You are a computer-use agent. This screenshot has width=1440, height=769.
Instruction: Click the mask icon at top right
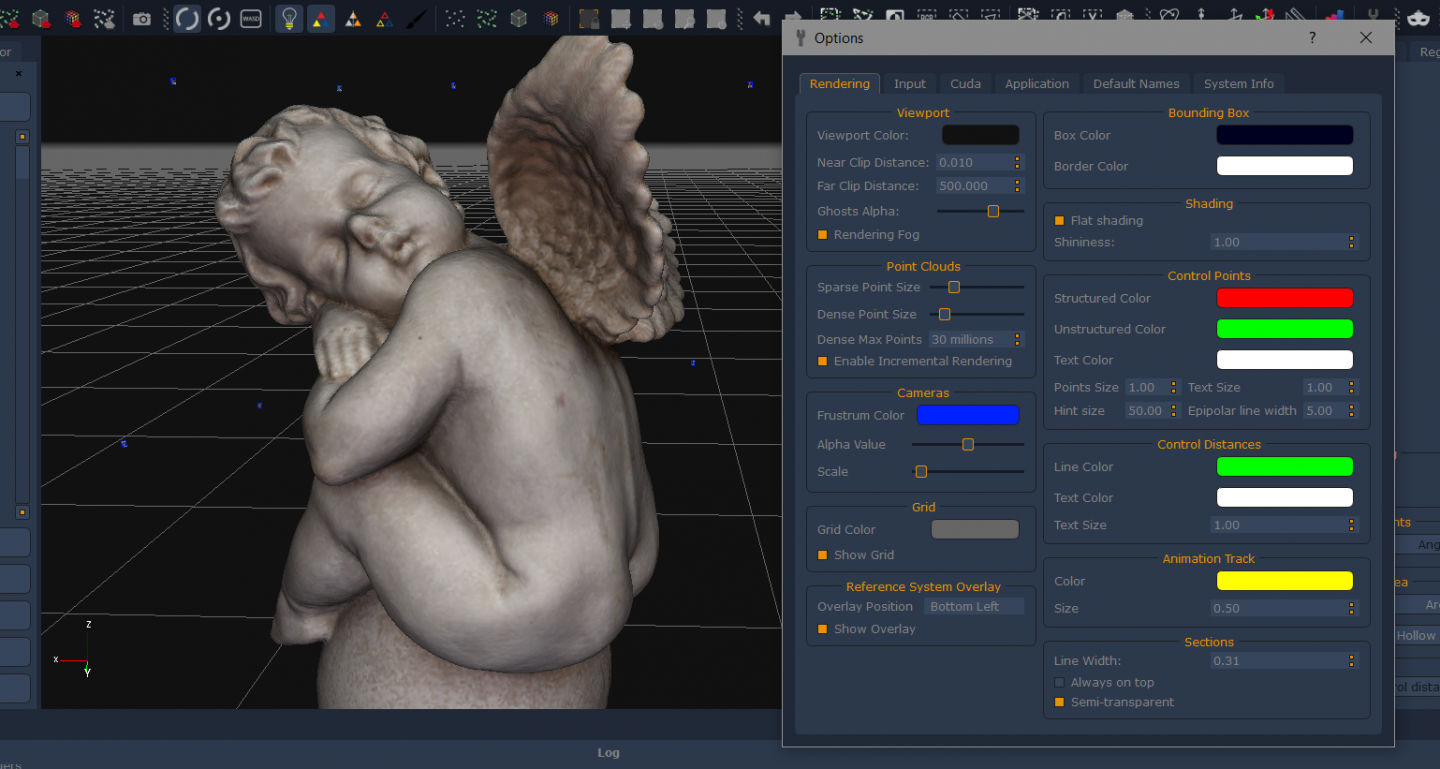point(1418,17)
